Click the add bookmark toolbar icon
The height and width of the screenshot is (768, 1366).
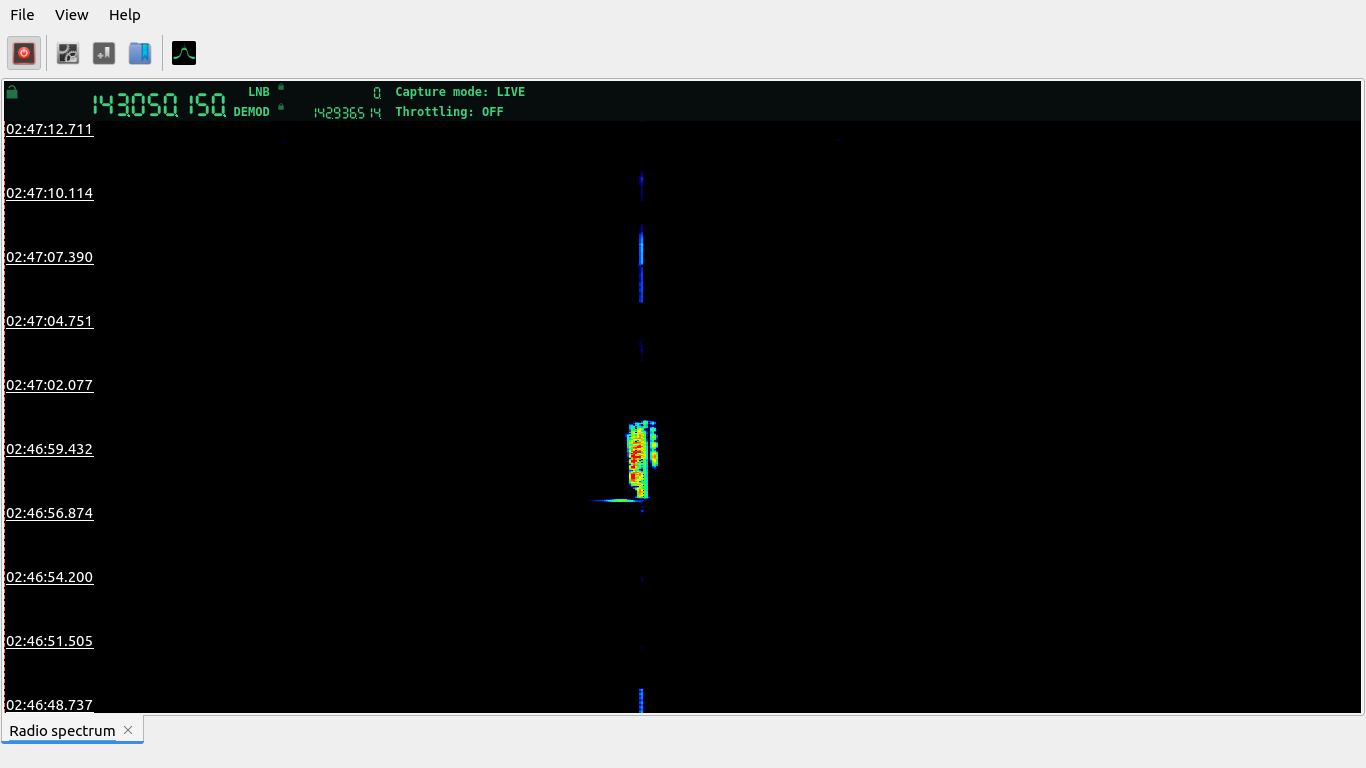104,53
